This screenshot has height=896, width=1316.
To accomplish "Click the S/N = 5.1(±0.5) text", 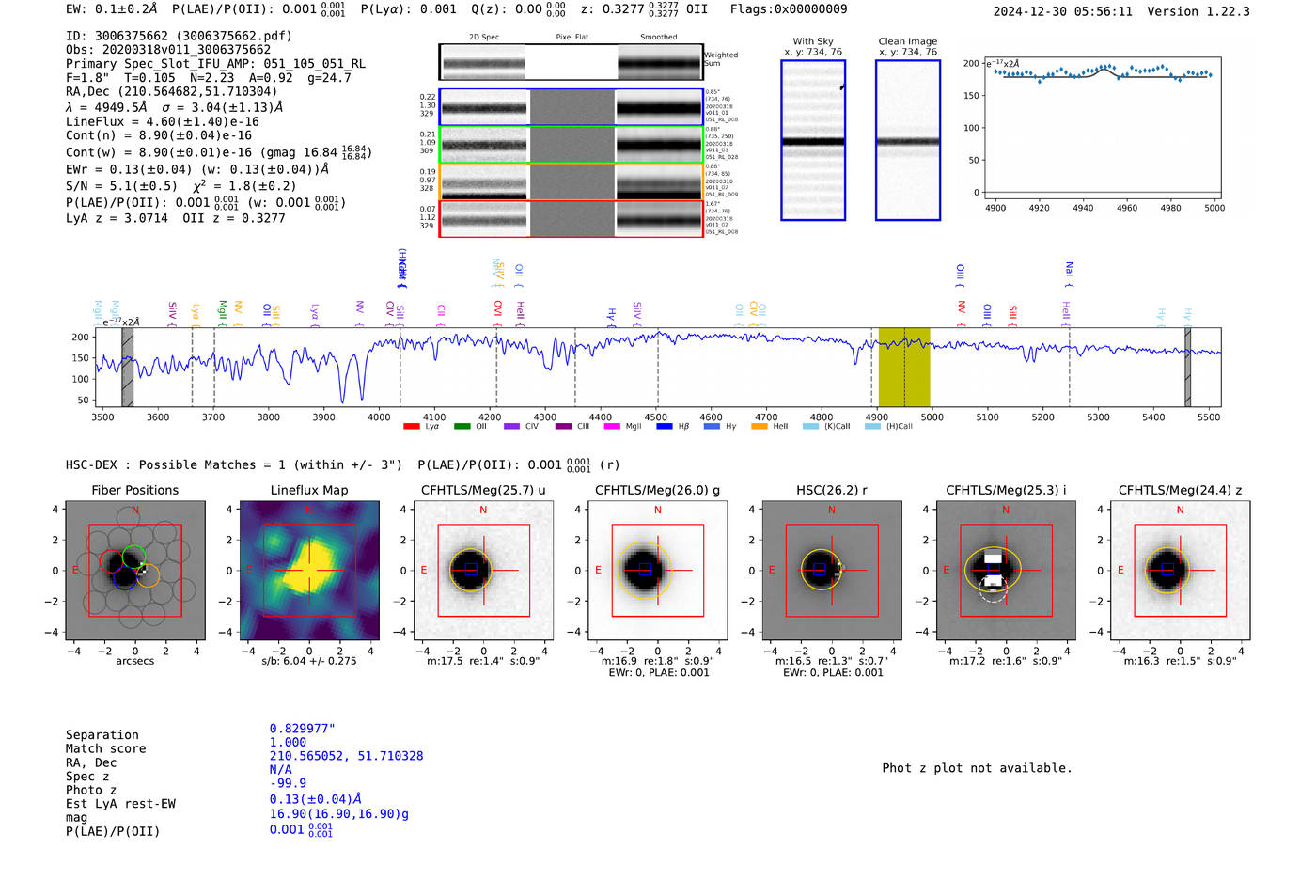I will [121, 185].
